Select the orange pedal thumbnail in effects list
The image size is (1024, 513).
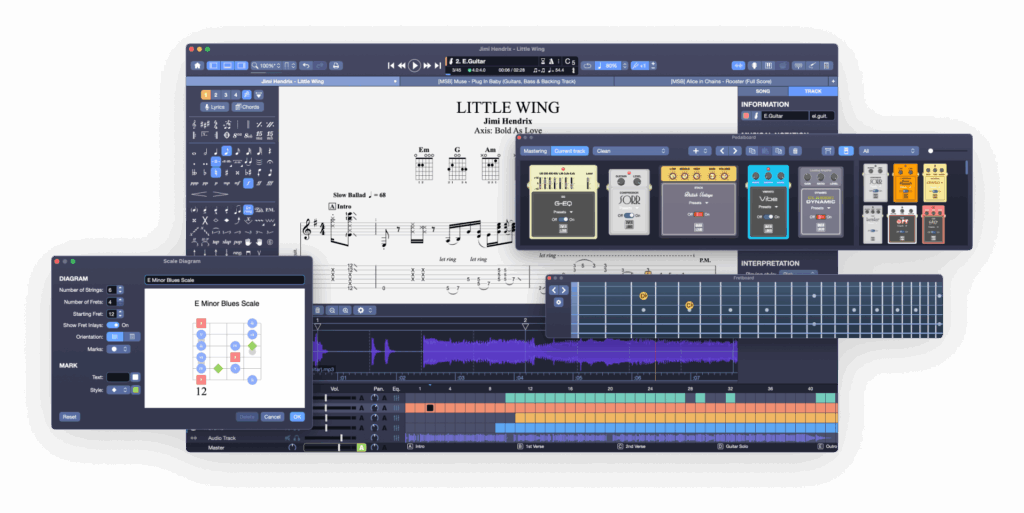click(905, 183)
